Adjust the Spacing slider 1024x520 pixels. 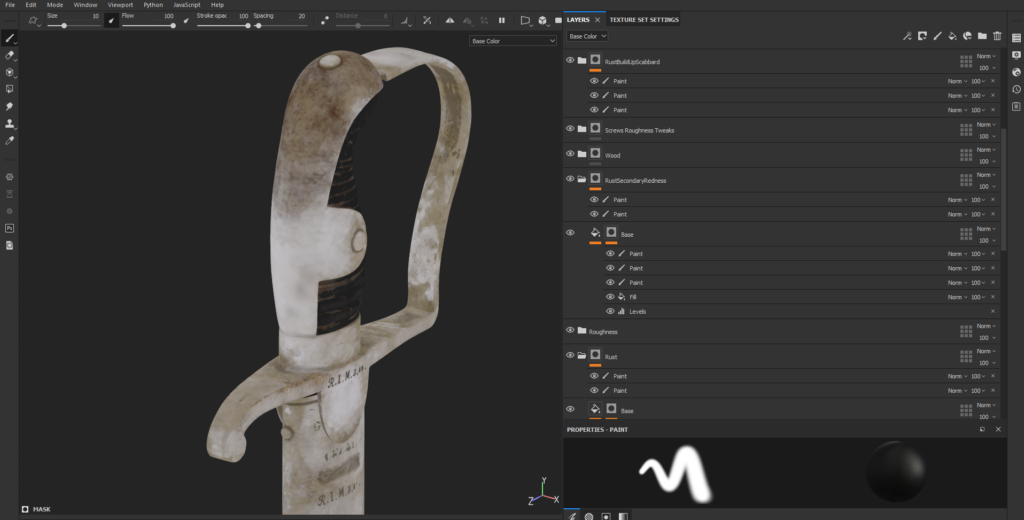280,25
